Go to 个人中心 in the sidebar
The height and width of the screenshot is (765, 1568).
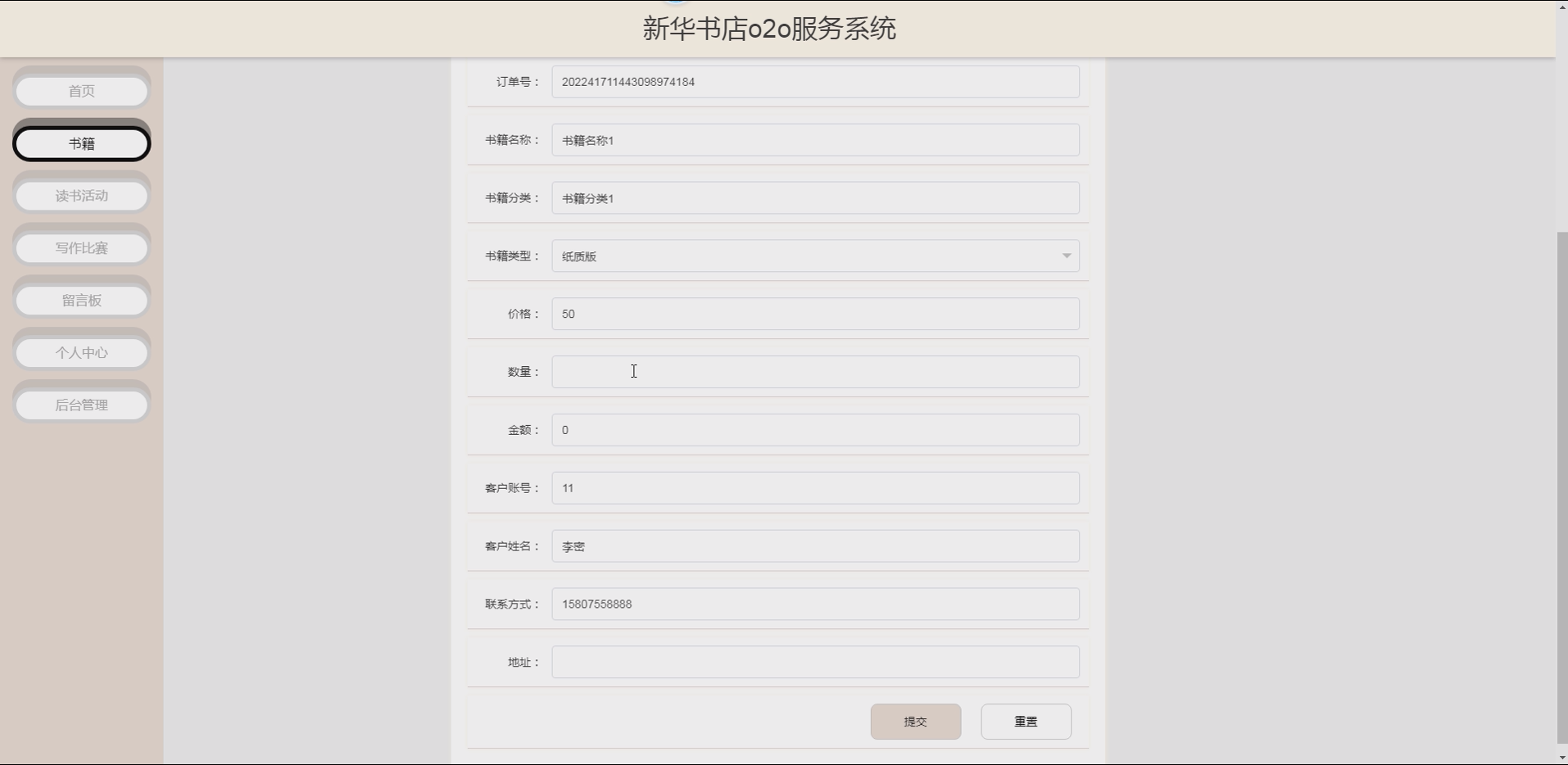coord(81,353)
